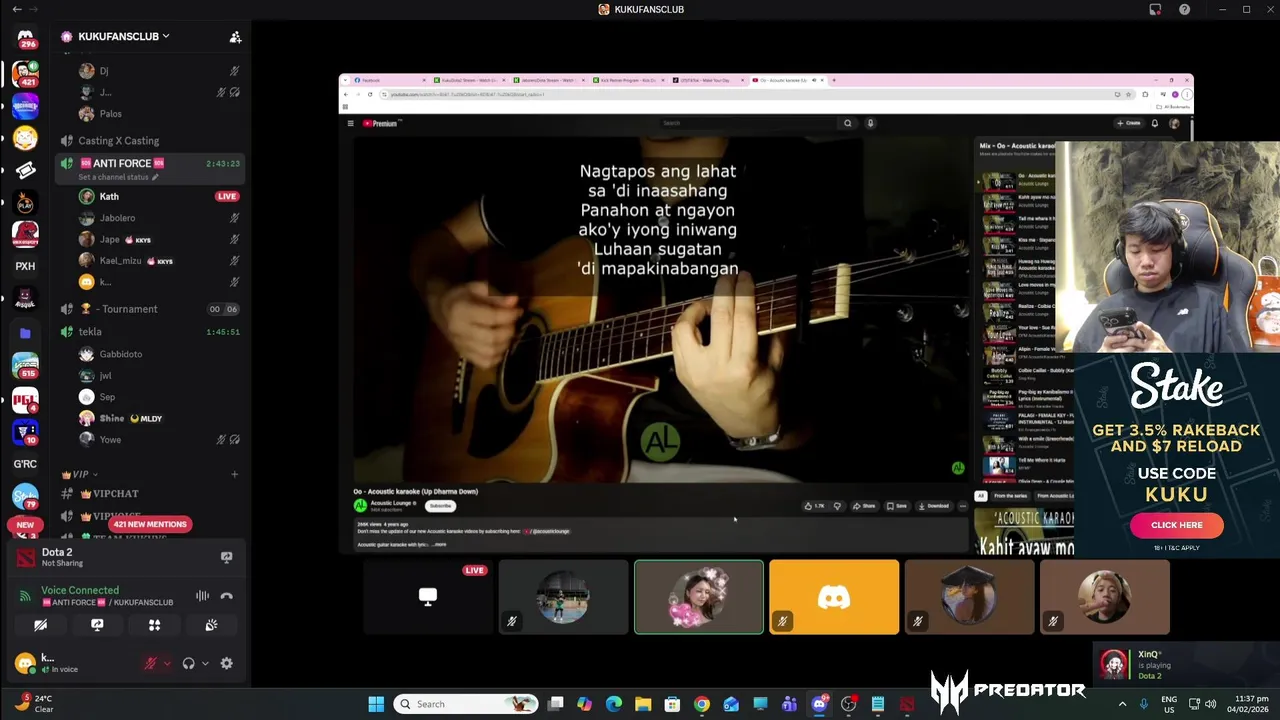The width and height of the screenshot is (1280, 720).
Task: Open the weather widget showing 24°C Clear
Action: [34, 704]
